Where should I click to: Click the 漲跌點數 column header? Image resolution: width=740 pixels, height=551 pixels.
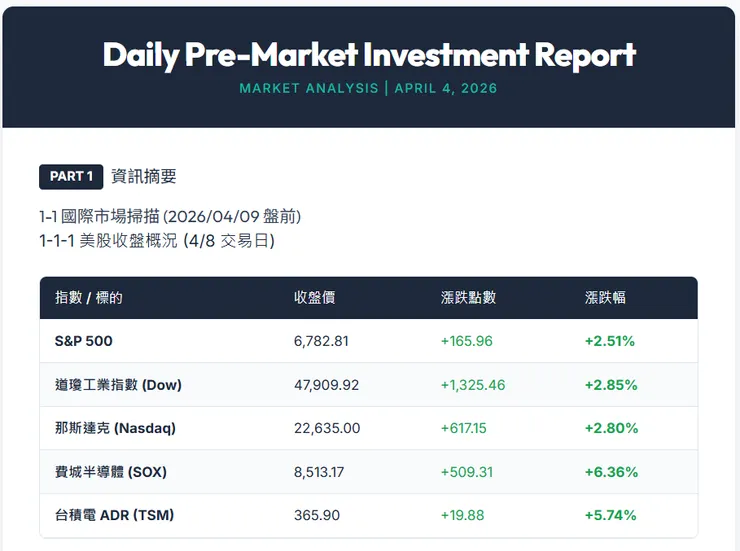click(x=468, y=297)
